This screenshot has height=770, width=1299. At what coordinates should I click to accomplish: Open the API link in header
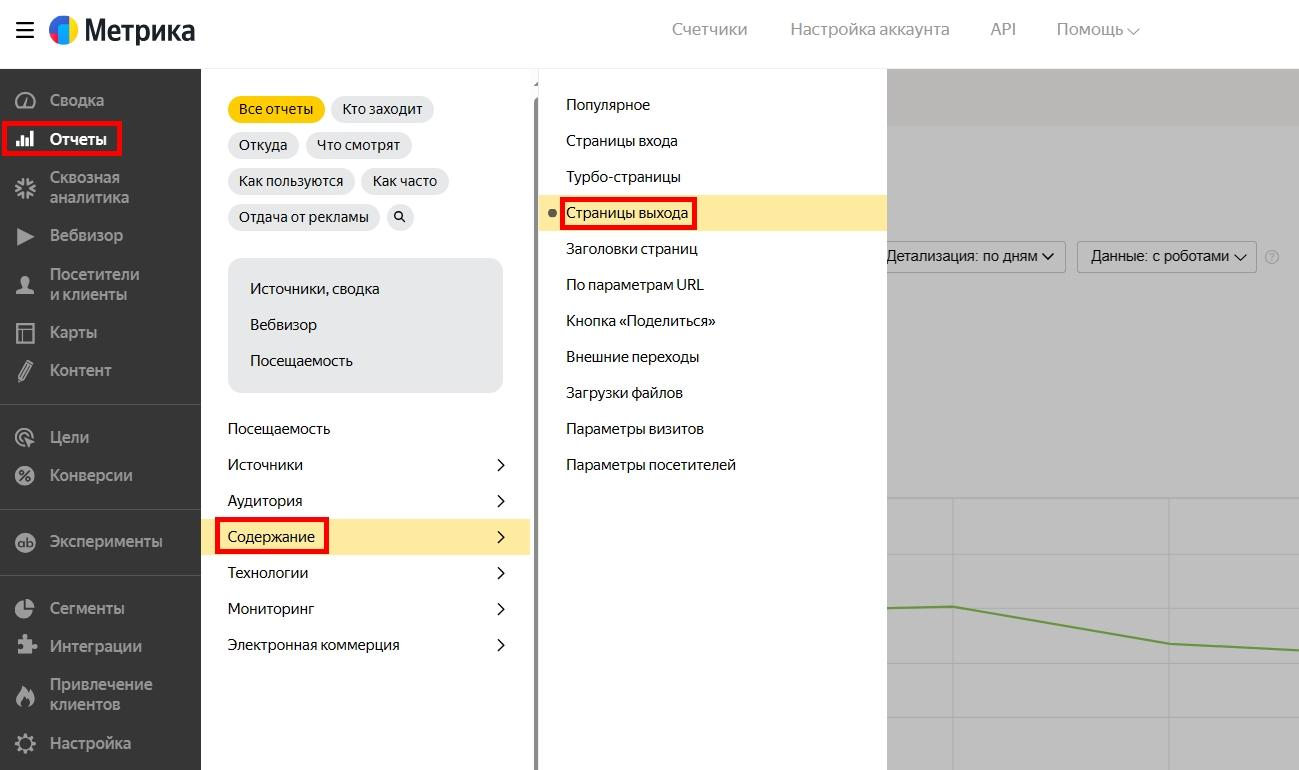(x=1003, y=29)
